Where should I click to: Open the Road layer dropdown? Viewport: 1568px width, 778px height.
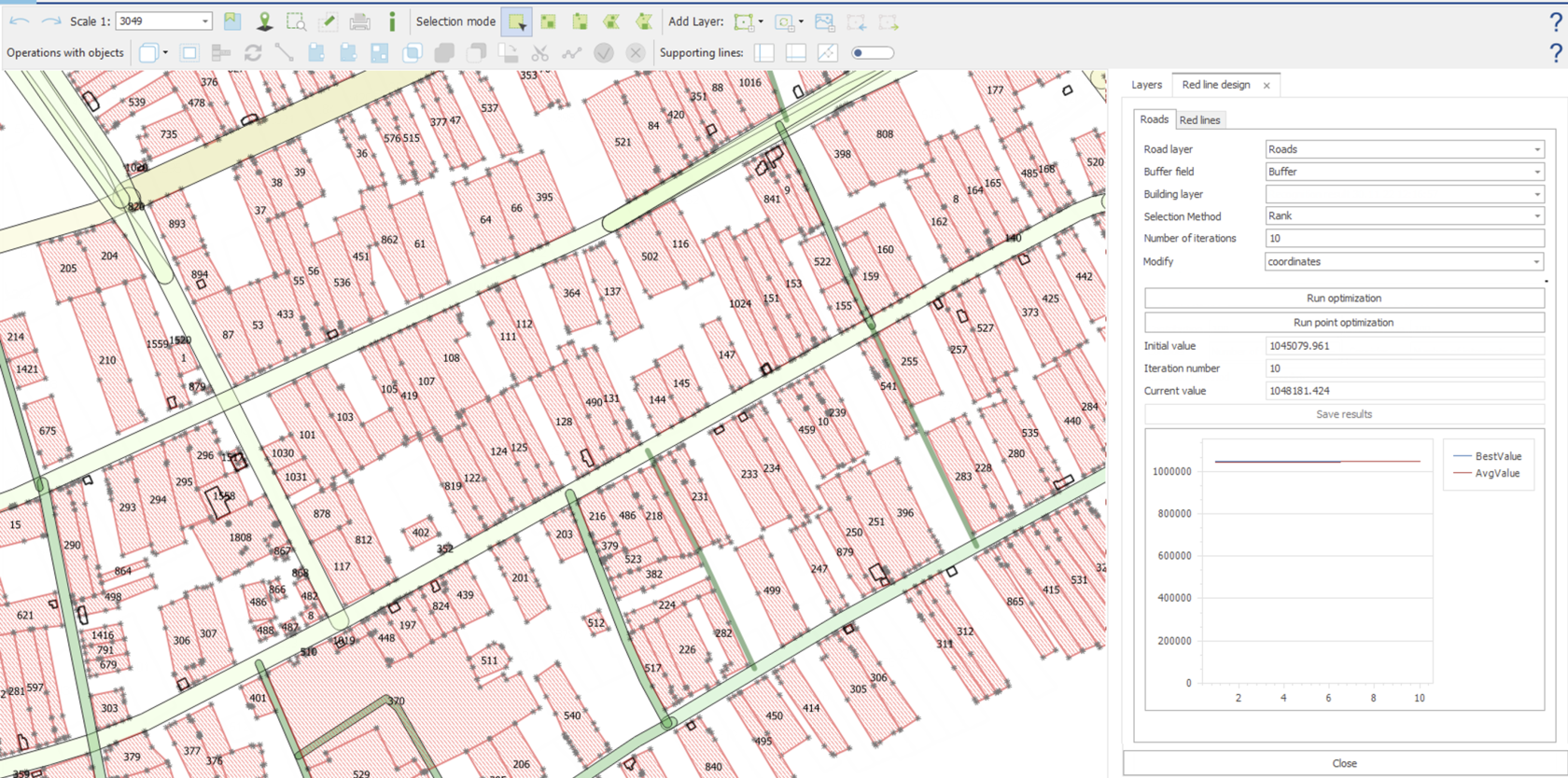1405,149
